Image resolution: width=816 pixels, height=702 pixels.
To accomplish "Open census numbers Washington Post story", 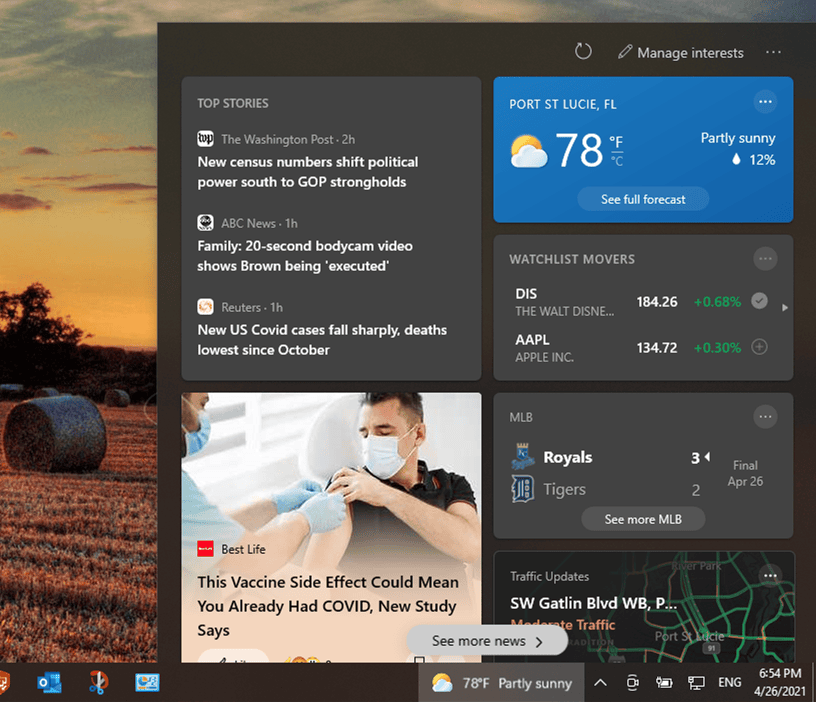I will pos(308,172).
